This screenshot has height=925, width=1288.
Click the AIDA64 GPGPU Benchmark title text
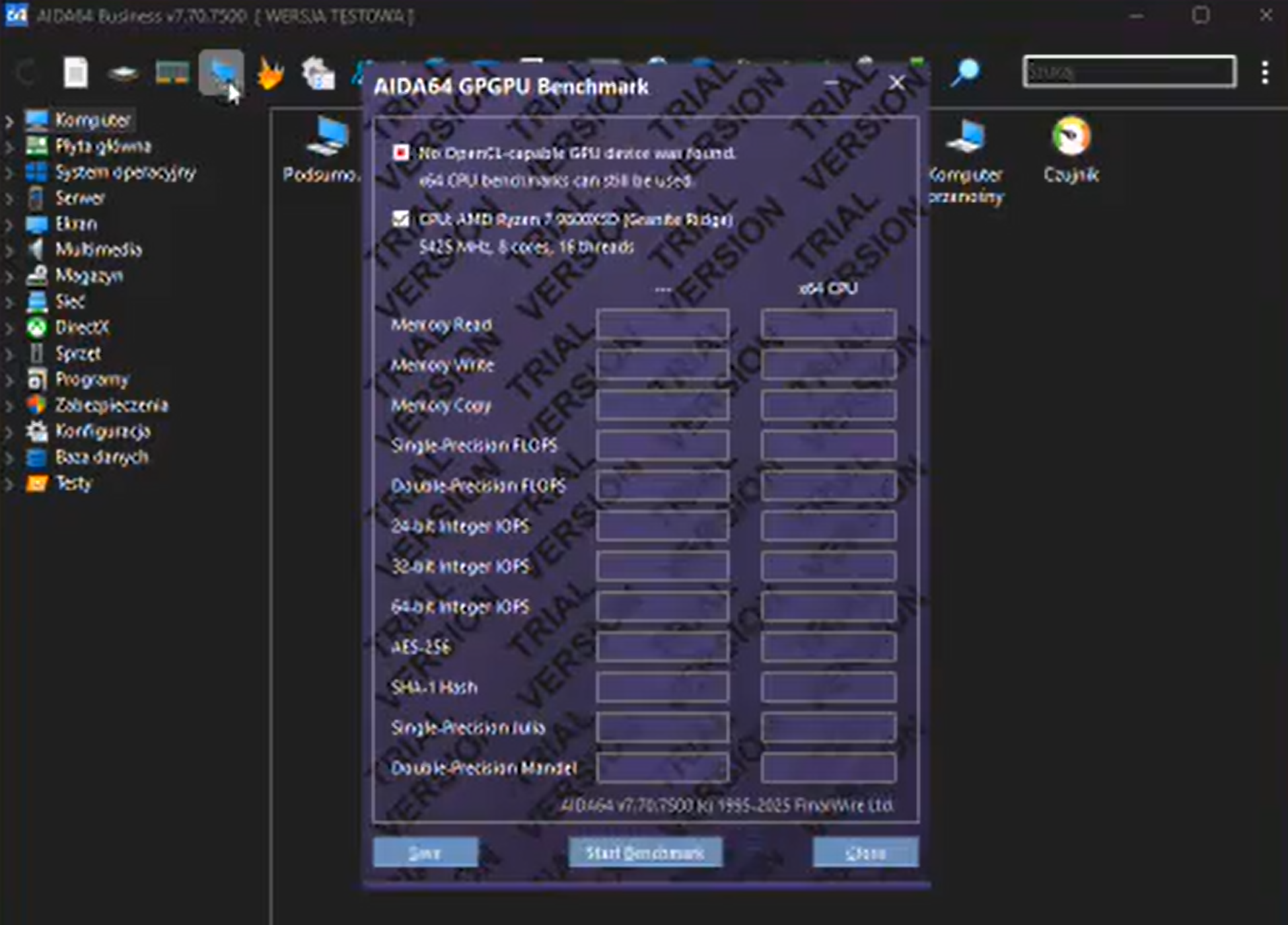pos(511,86)
